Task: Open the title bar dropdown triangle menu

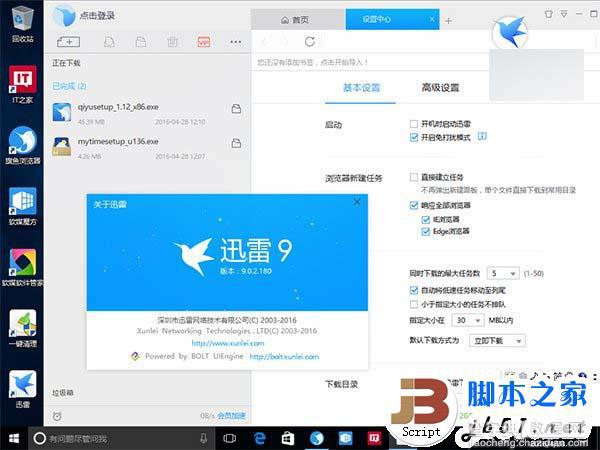Action: click(564, 14)
